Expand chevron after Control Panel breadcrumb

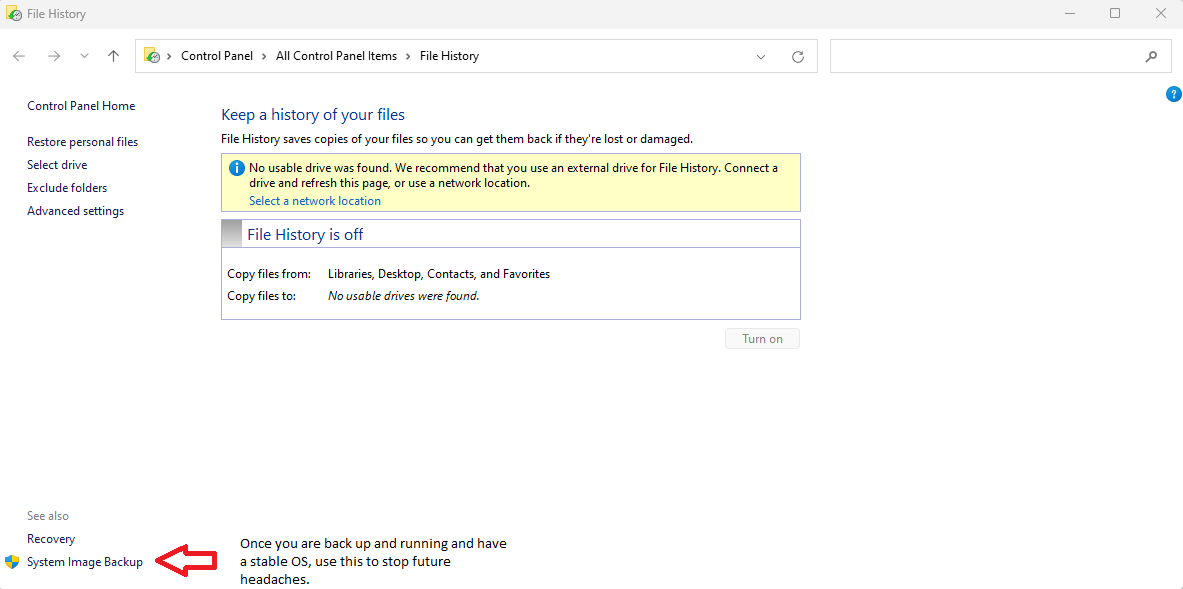click(265, 56)
